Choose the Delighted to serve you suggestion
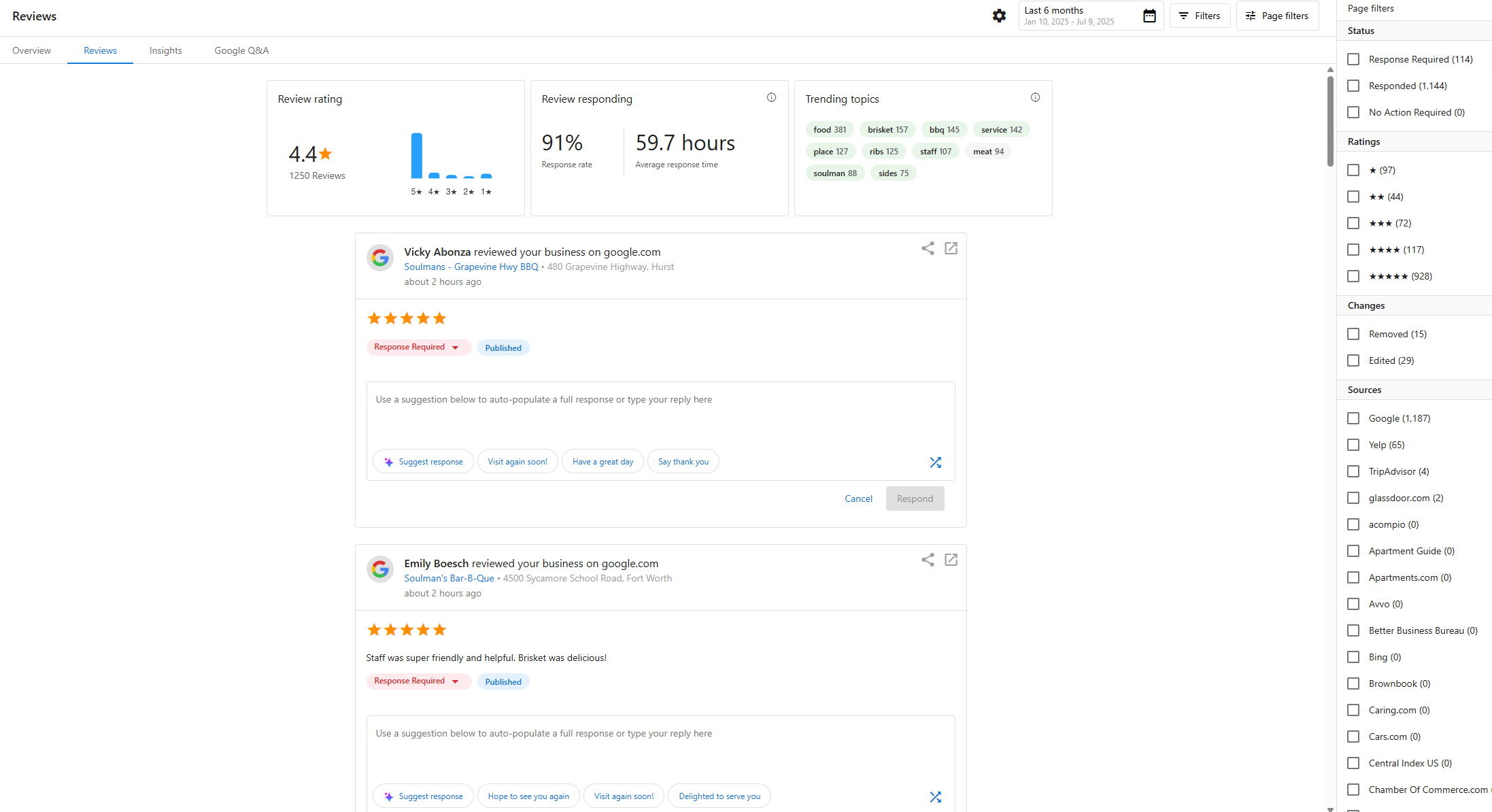 point(719,796)
